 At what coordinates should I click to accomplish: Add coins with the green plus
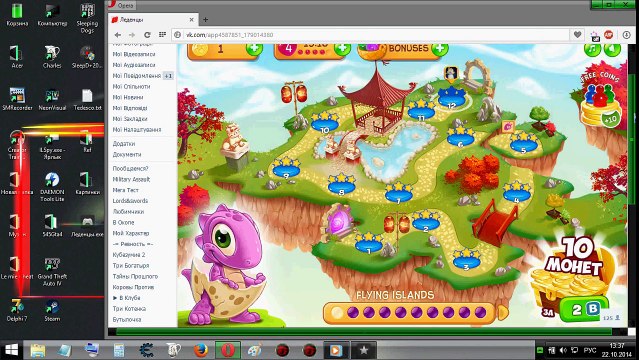pyautogui.click(x=254, y=49)
